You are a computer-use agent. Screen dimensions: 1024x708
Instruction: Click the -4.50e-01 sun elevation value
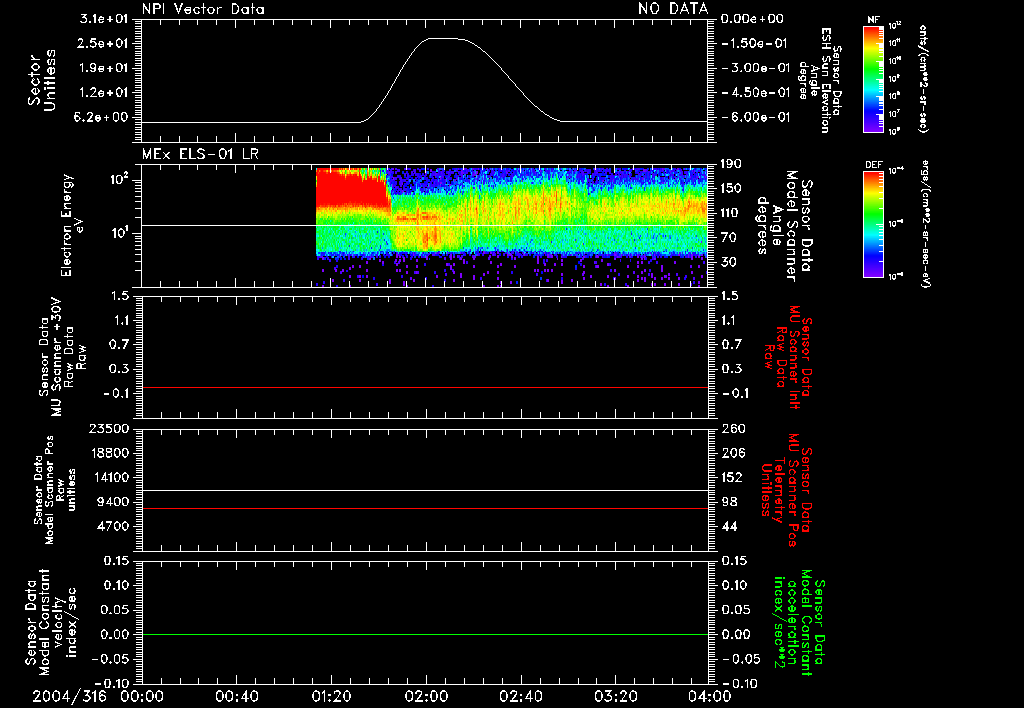click(x=756, y=93)
